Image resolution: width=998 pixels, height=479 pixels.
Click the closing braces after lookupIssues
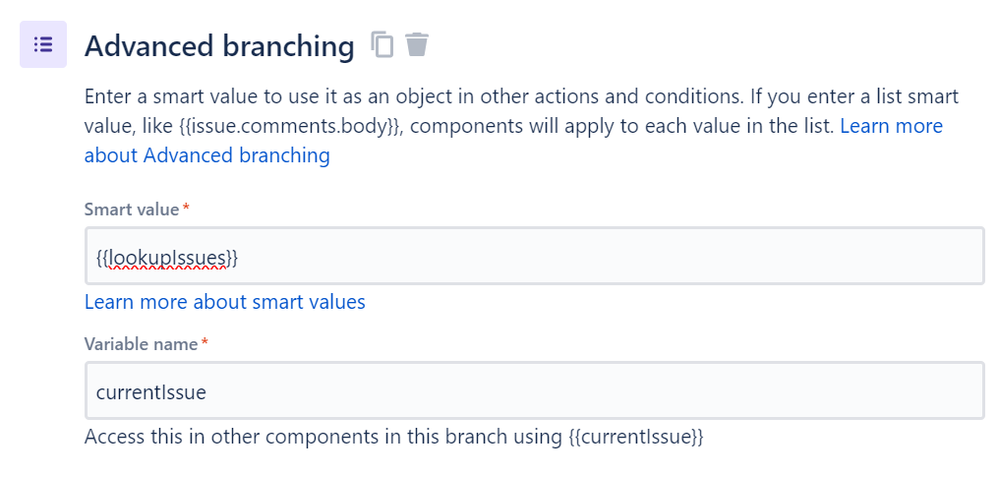(233, 258)
